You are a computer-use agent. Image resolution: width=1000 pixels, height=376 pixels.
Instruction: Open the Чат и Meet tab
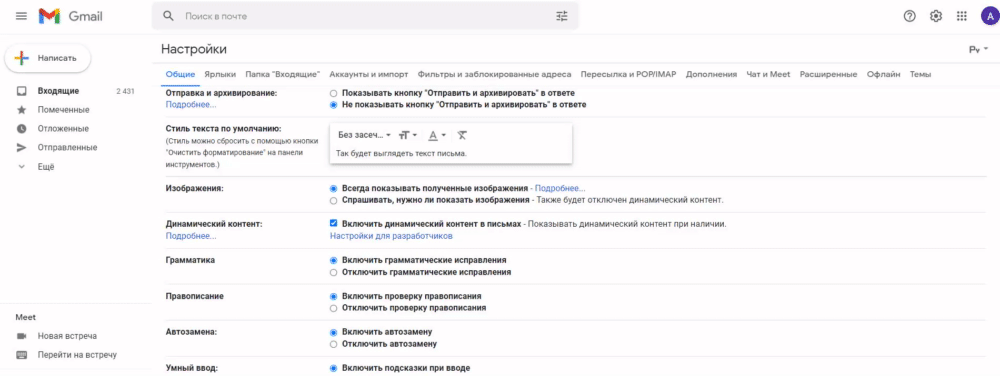pyautogui.click(x=768, y=75)
